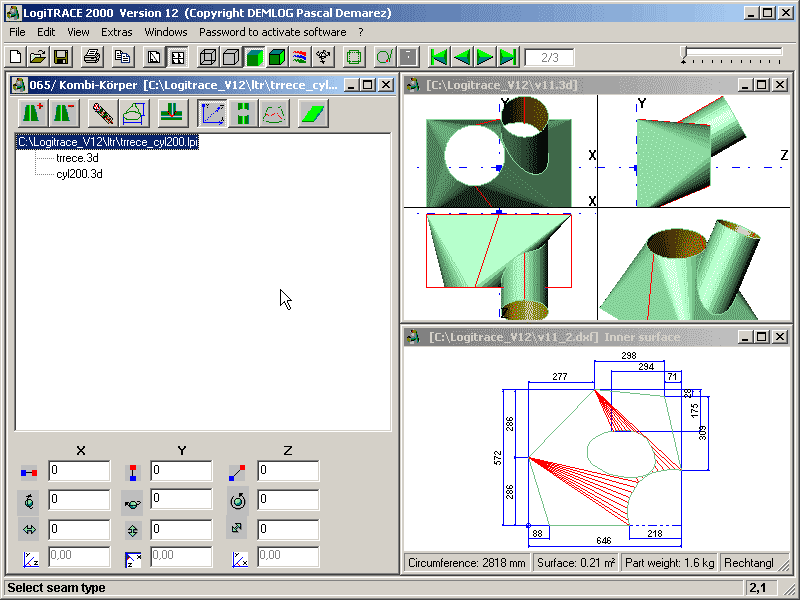The image size is (800, 600).
Task: Click the ZX plane angle icon
Action: 133,560
